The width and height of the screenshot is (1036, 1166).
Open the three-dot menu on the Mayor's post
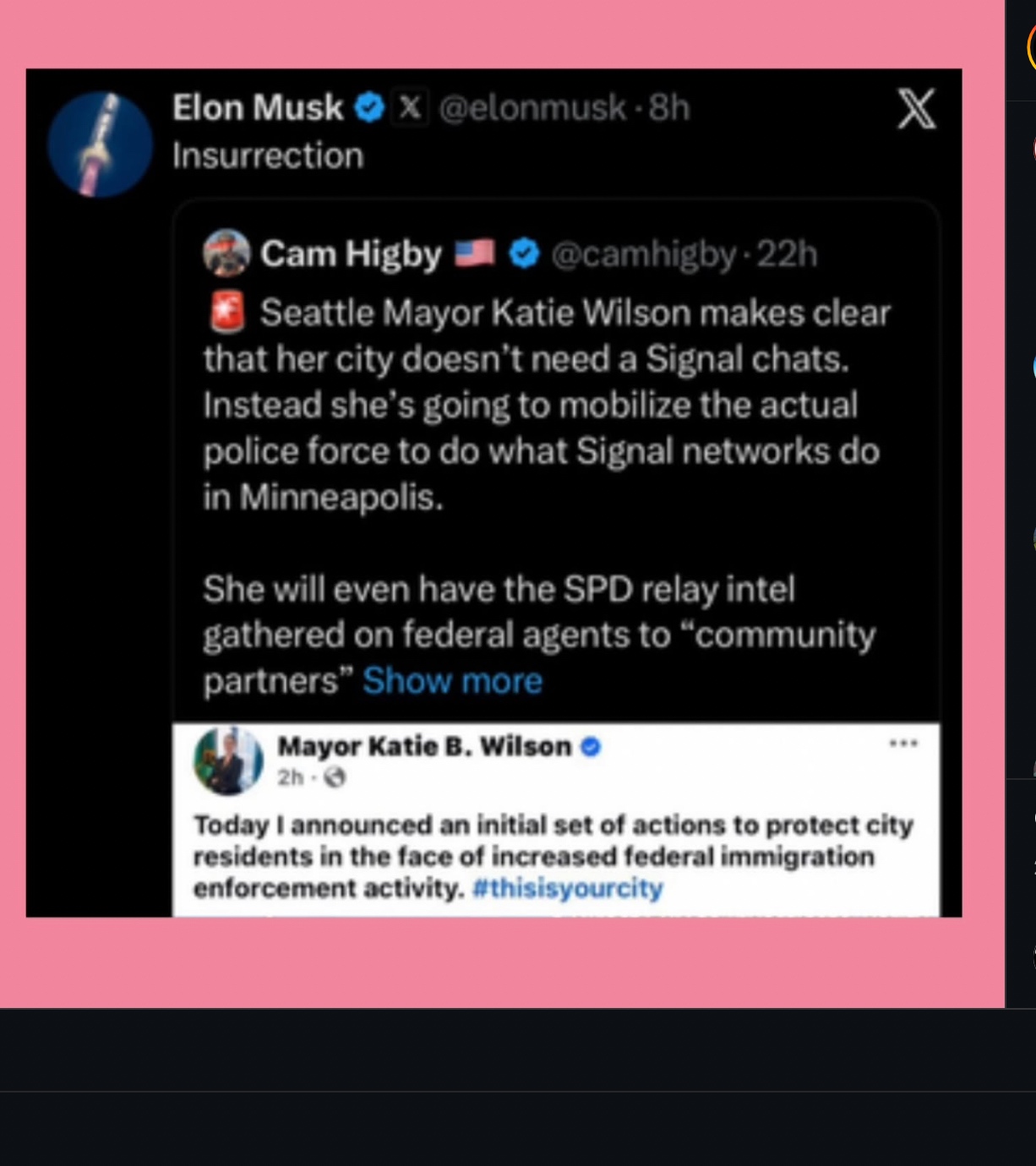pos(903,744)
